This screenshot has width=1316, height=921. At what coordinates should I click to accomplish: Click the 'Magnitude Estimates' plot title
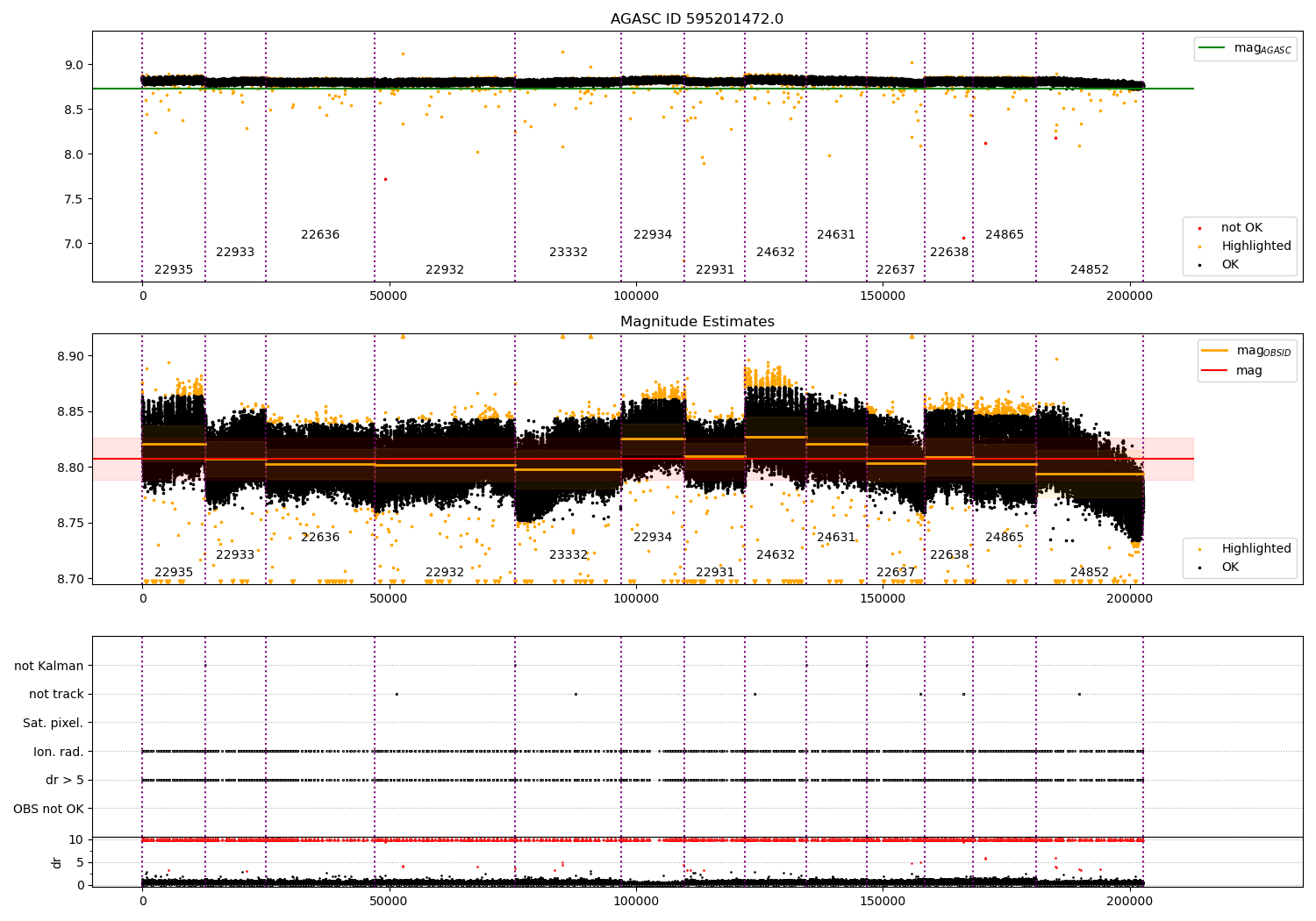697,322
